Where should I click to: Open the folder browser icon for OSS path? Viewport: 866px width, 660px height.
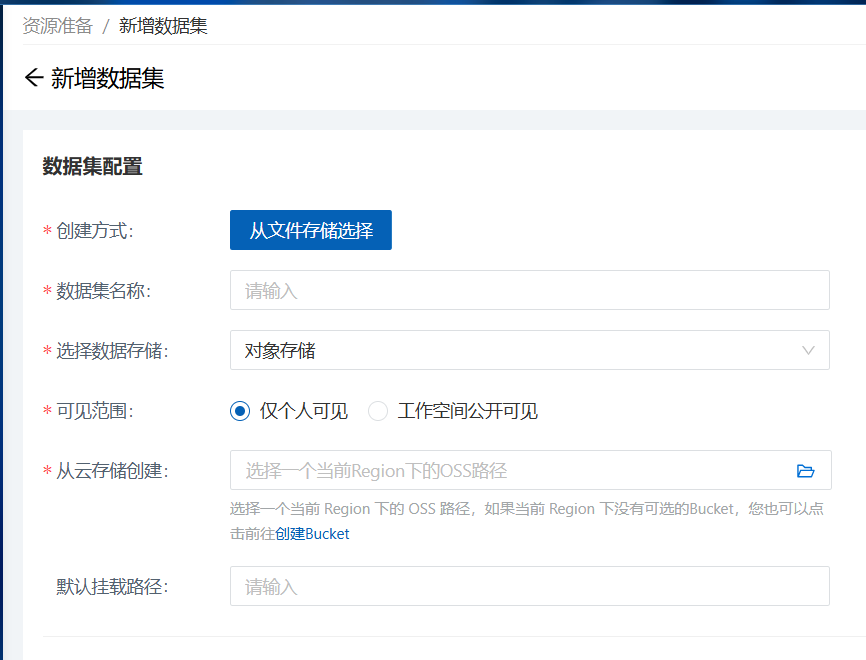[x=805, y=471]
